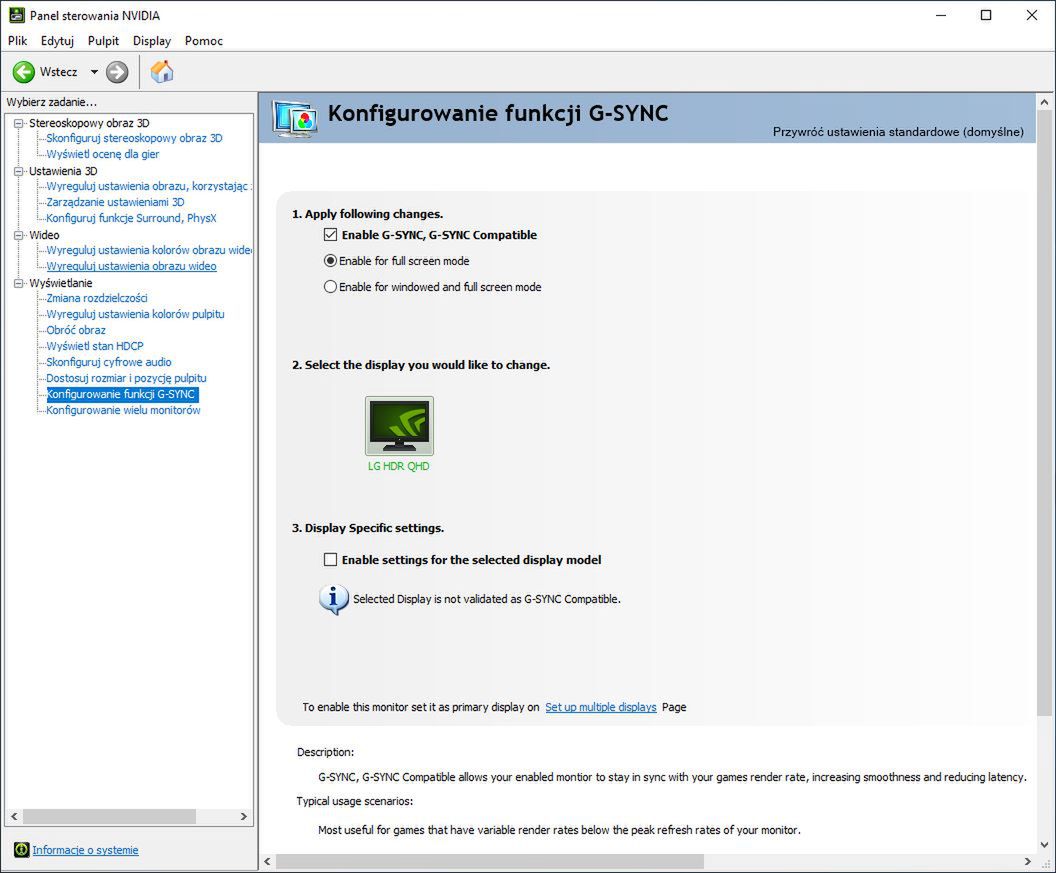Click the left panel horizontal scrollbar thumb
1056x873 pixels.
tap(109, 816)
